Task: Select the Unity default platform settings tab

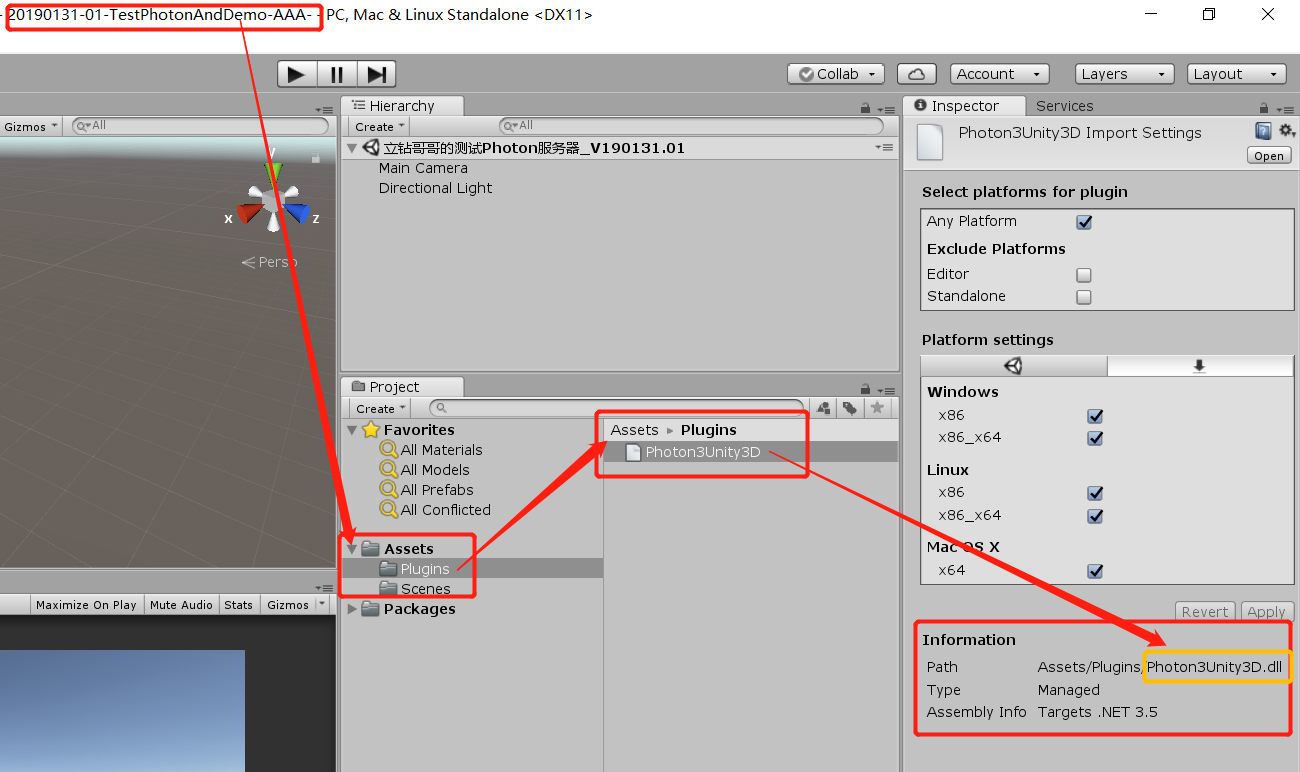Action: coord(1013,366)
